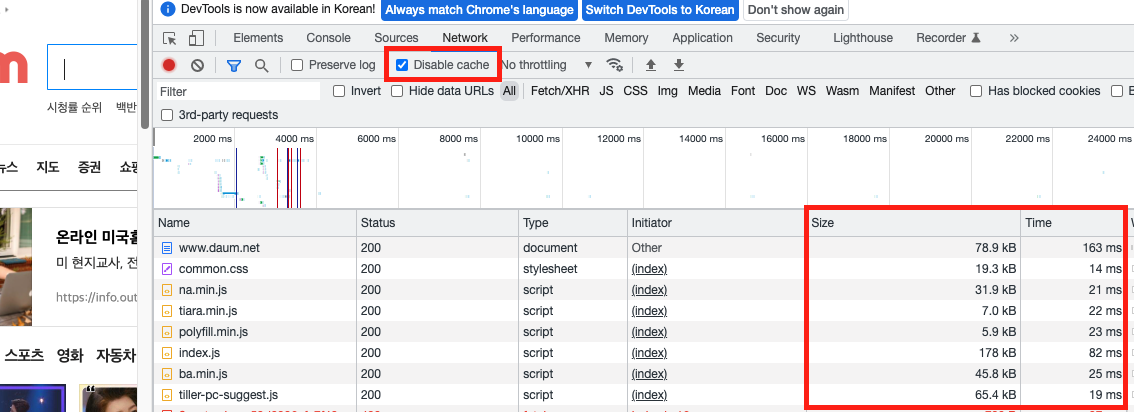The image size is (1134, 412).
Task: Click the script icon beside ba.min.js
Action: [x=167, y=374]
